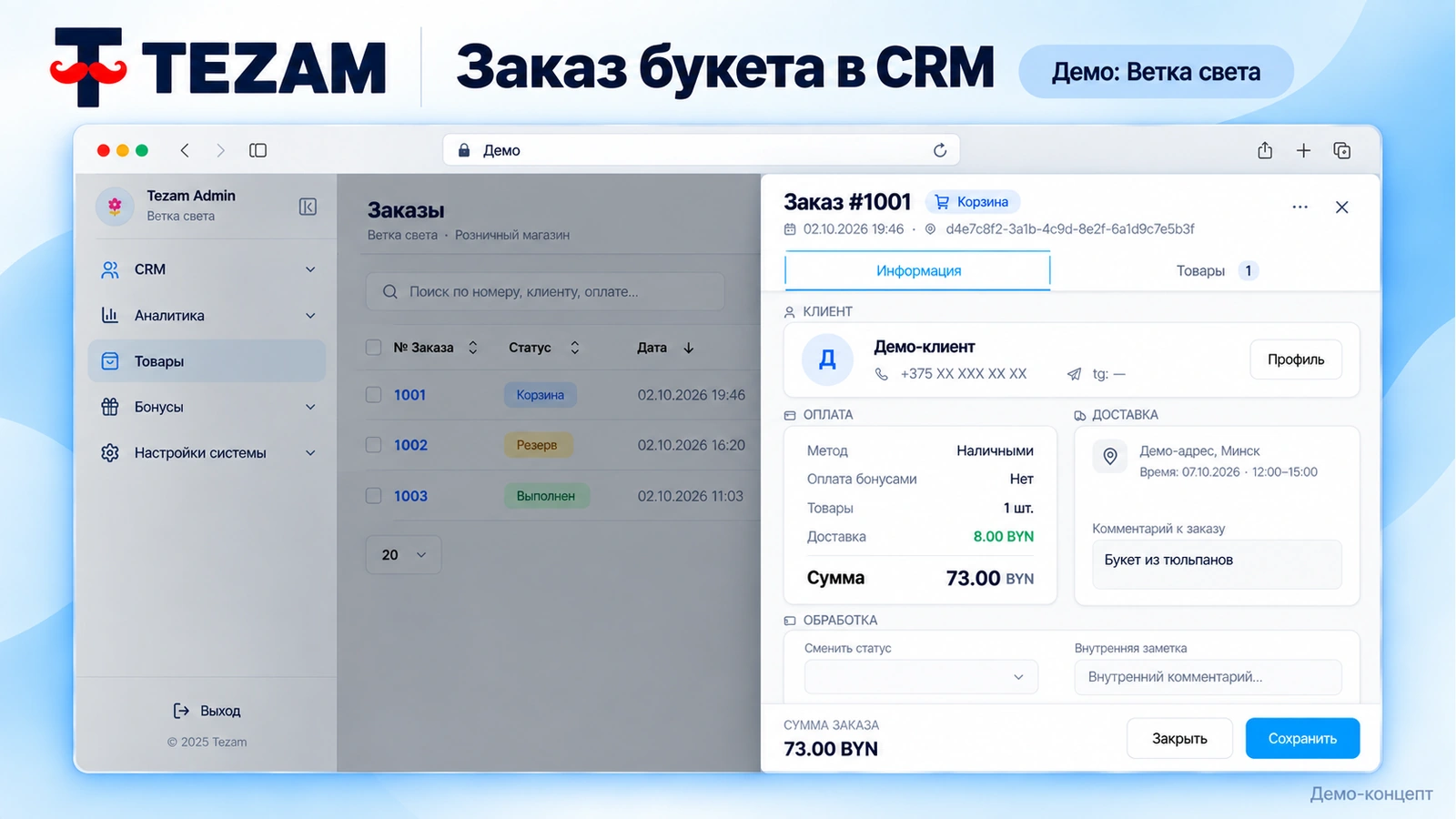Open the browser share icon
Screen dimensions: 1456x819
tap(1265, 150)
